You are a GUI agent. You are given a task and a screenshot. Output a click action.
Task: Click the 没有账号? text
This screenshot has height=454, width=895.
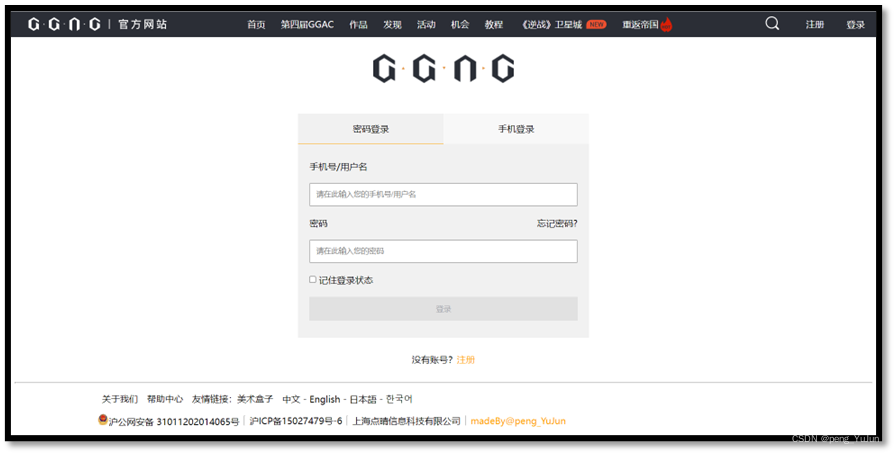pyautogui.click(x=432, y=360)
